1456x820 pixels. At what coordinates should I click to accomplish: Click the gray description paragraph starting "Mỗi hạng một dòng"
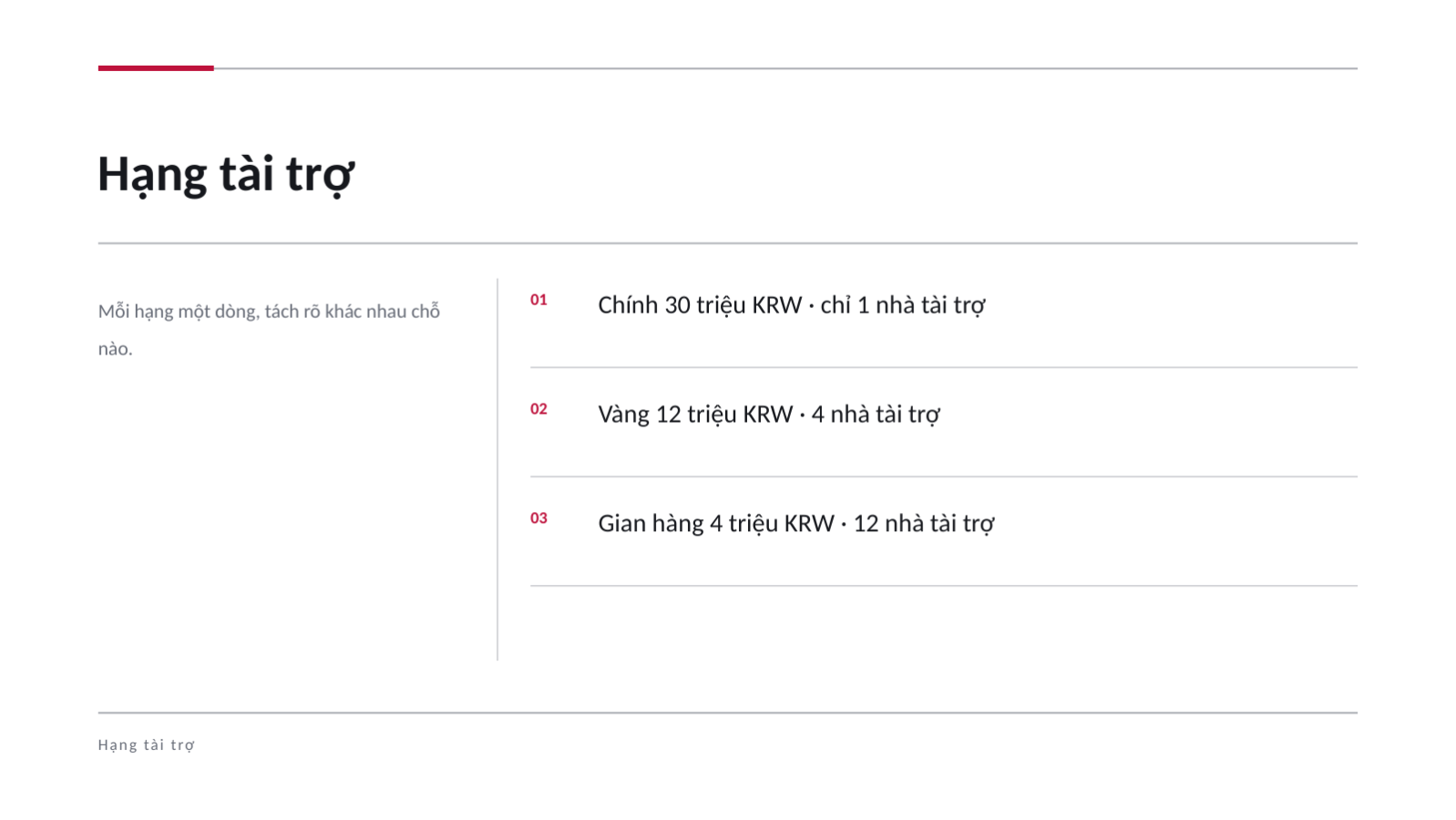point(269,330)
